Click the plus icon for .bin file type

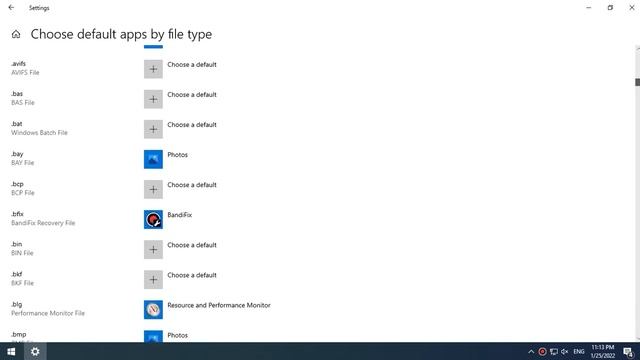pos(153,249)
